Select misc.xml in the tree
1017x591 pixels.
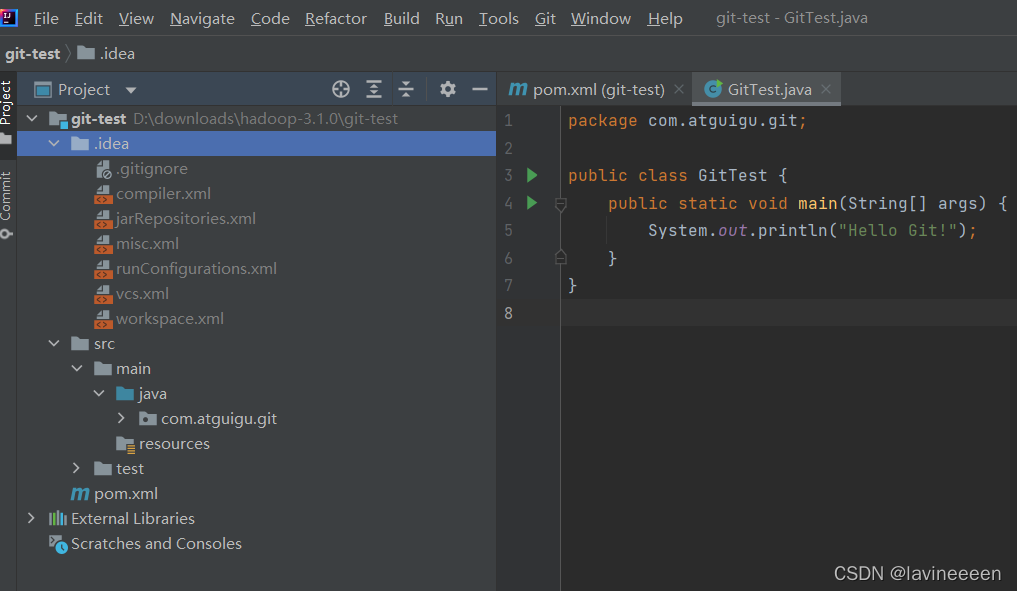tap(147, 244)
